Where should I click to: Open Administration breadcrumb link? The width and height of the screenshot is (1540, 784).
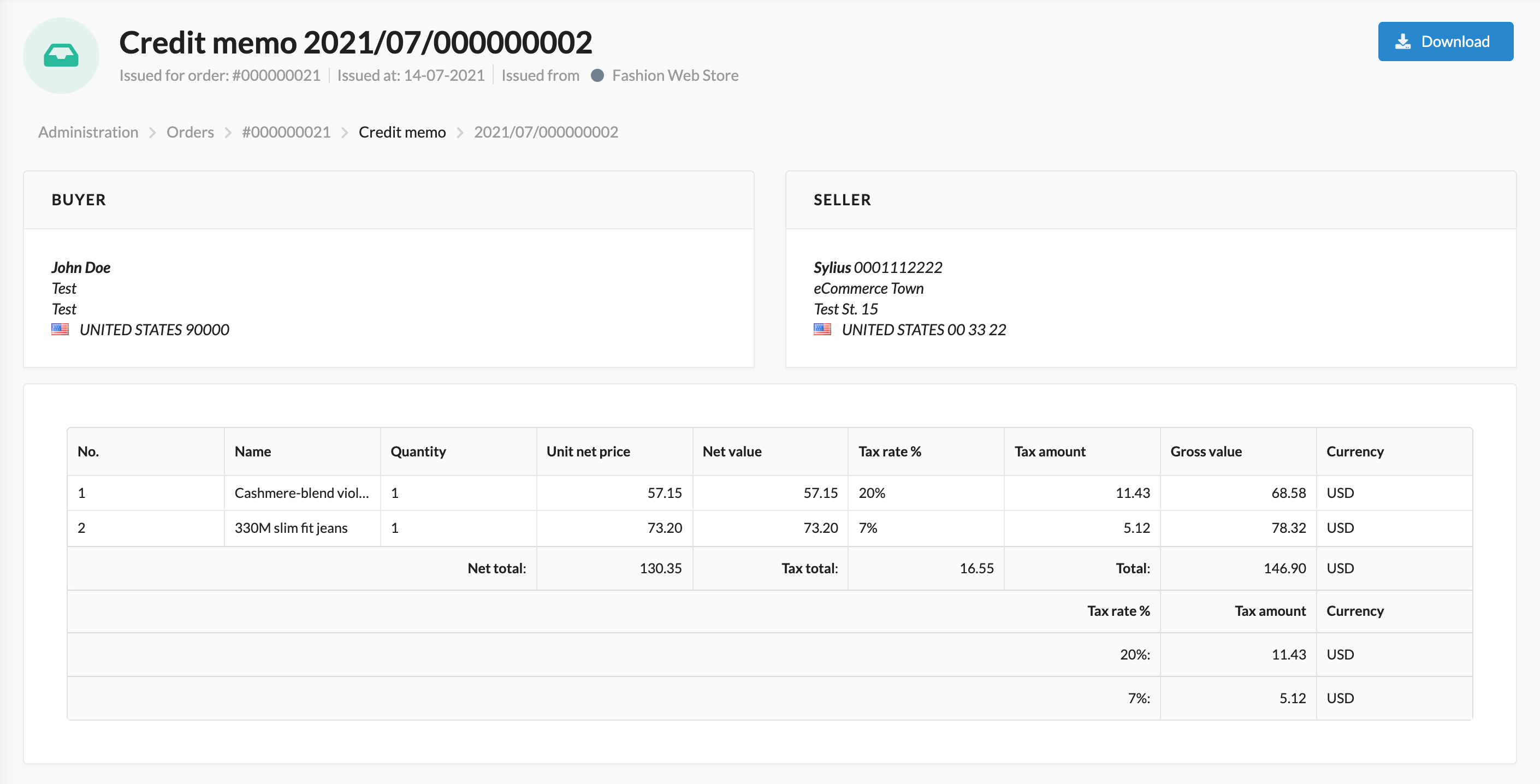88,132
